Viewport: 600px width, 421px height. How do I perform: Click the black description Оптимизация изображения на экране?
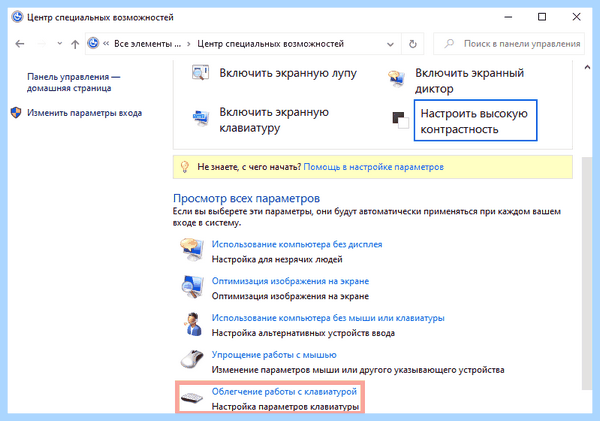click(x=290, y=296)
